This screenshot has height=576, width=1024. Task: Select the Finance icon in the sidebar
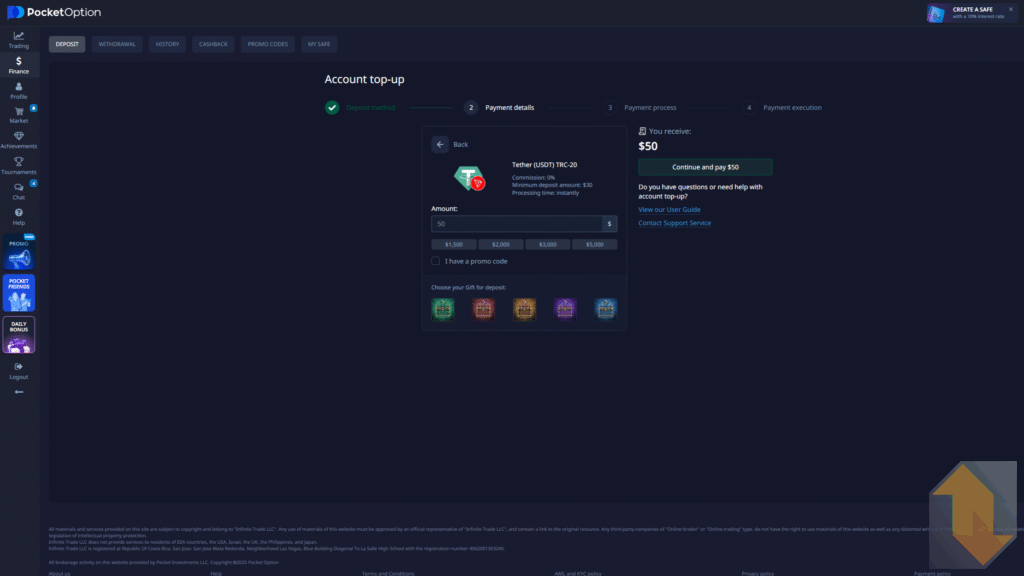coord(19,65)
